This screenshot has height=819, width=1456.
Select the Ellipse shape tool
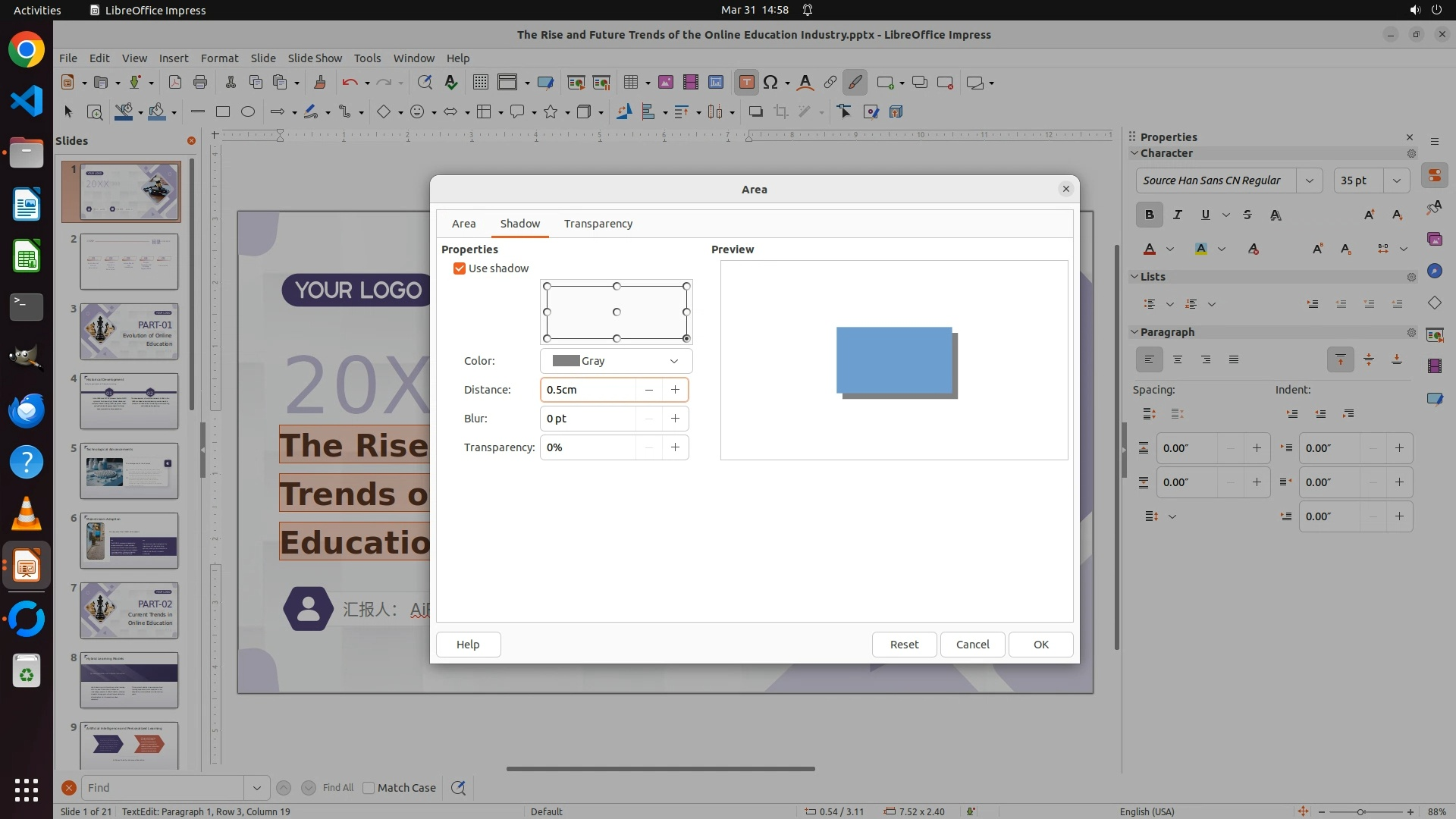tap(247, 111)
